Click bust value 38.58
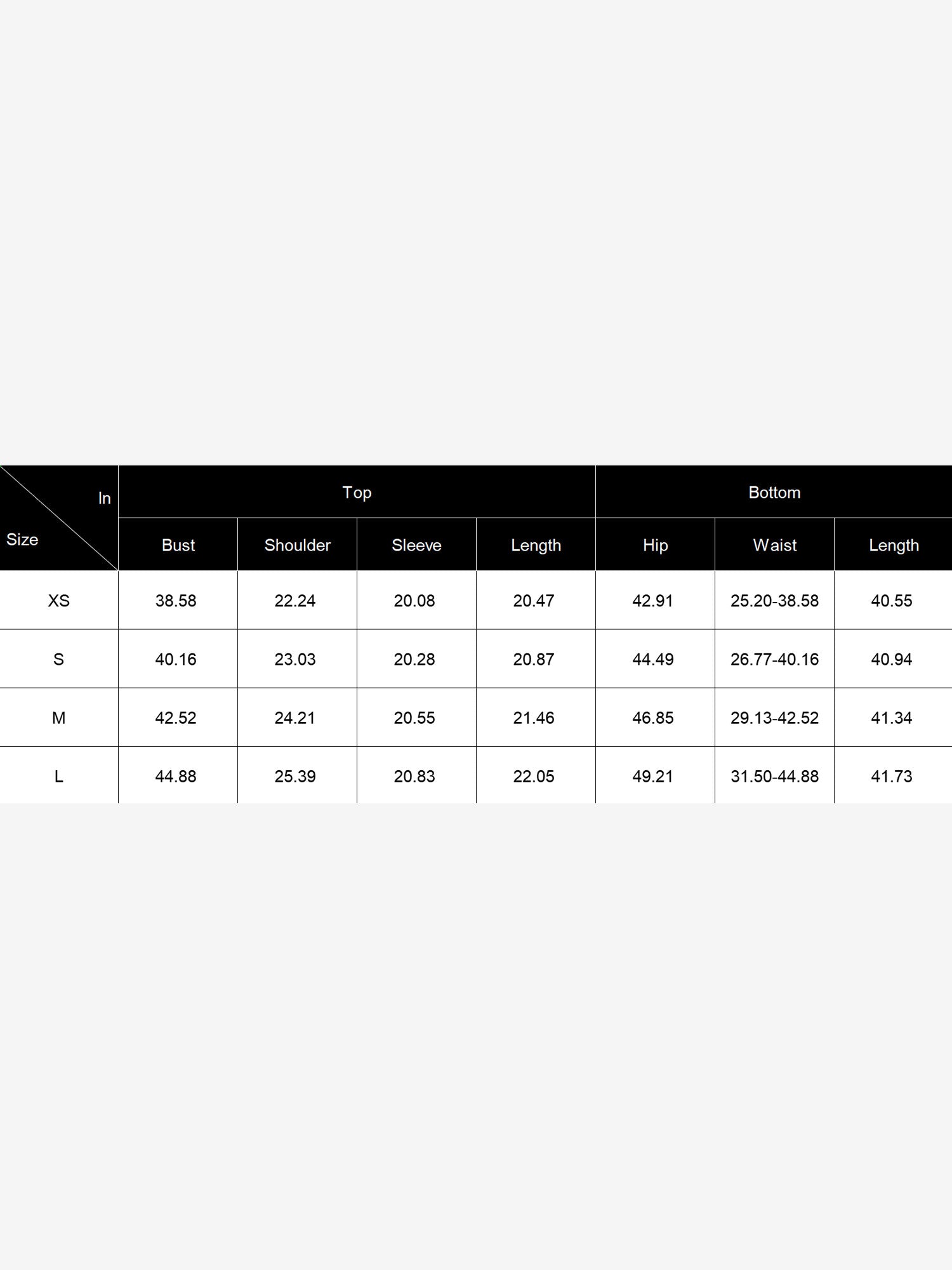952x1270 pixels. (176, 601)
